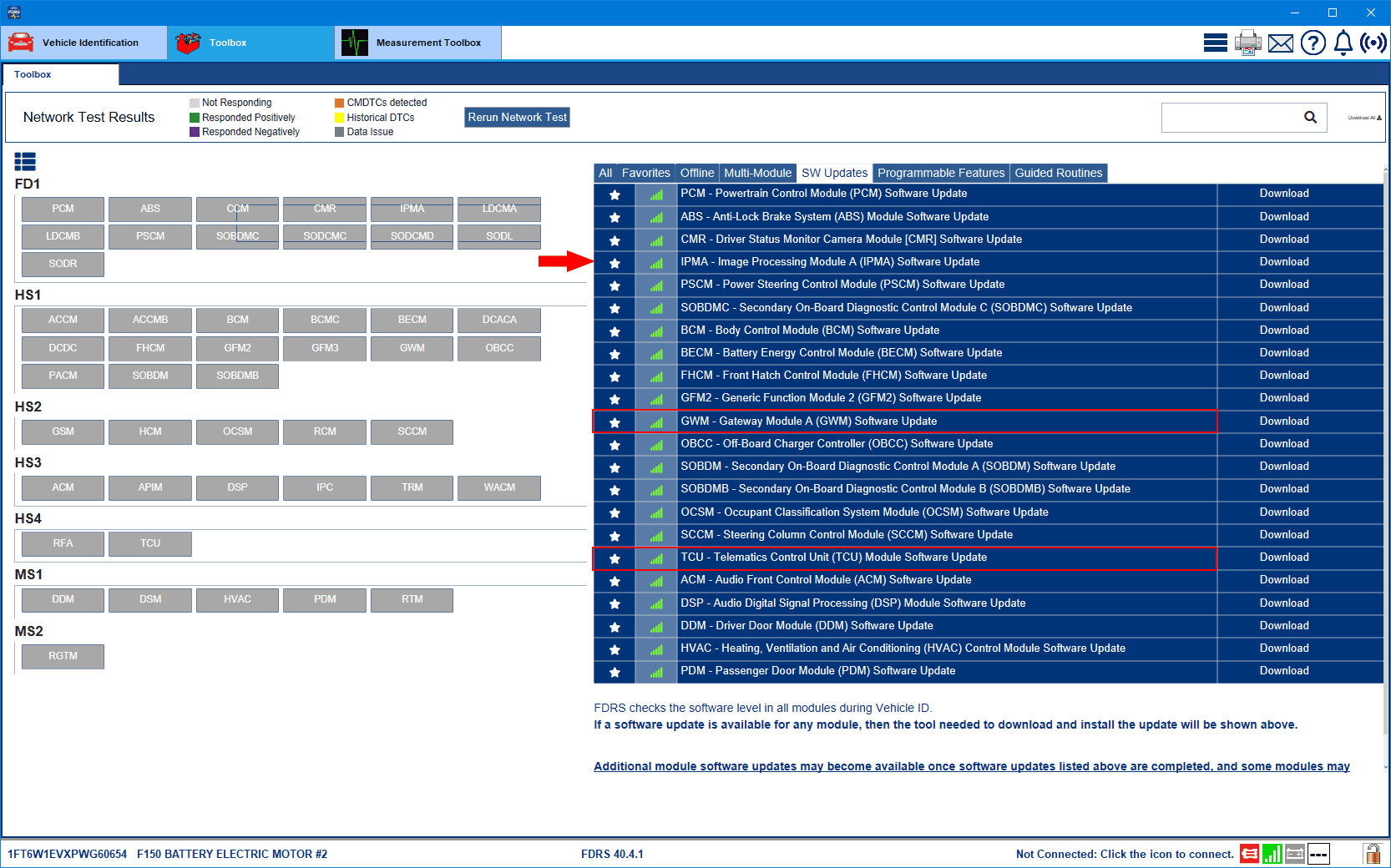Toggle favorite star for HVAC Control Module Update
This screenshot has height=868, width=1391.
615,649
